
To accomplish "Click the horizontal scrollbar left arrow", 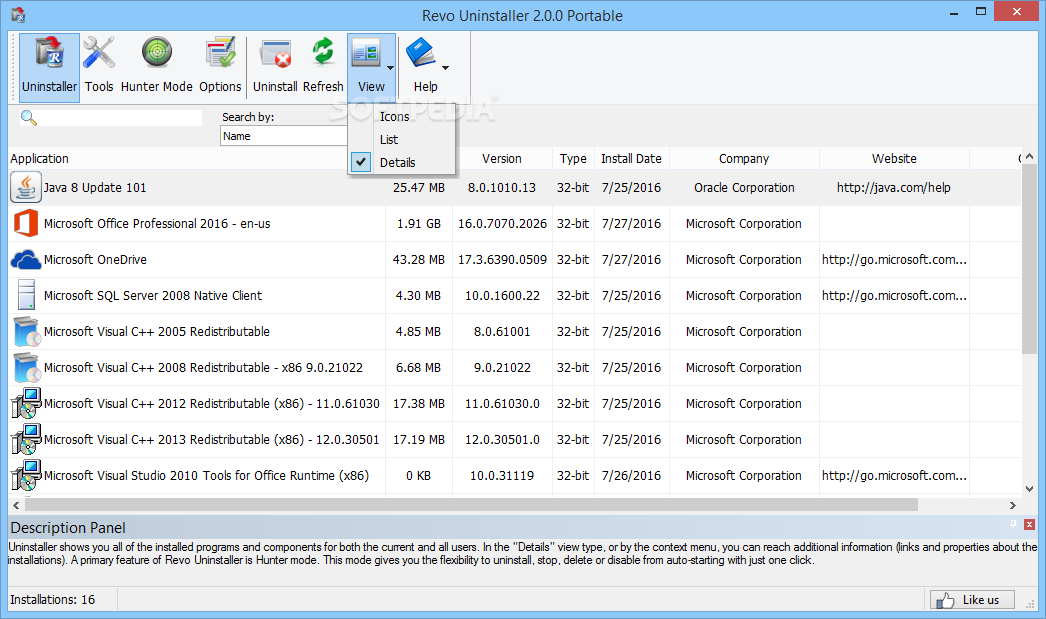I will (16, 505).
